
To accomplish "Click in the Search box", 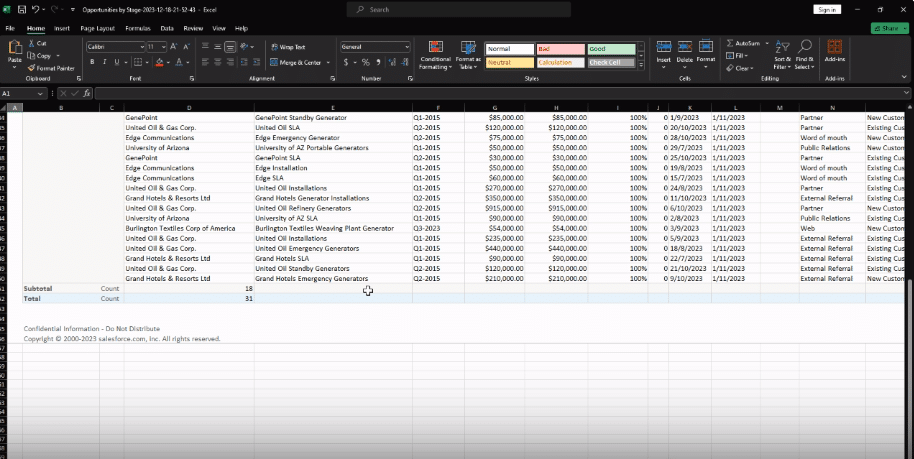I will click(459, 9).
